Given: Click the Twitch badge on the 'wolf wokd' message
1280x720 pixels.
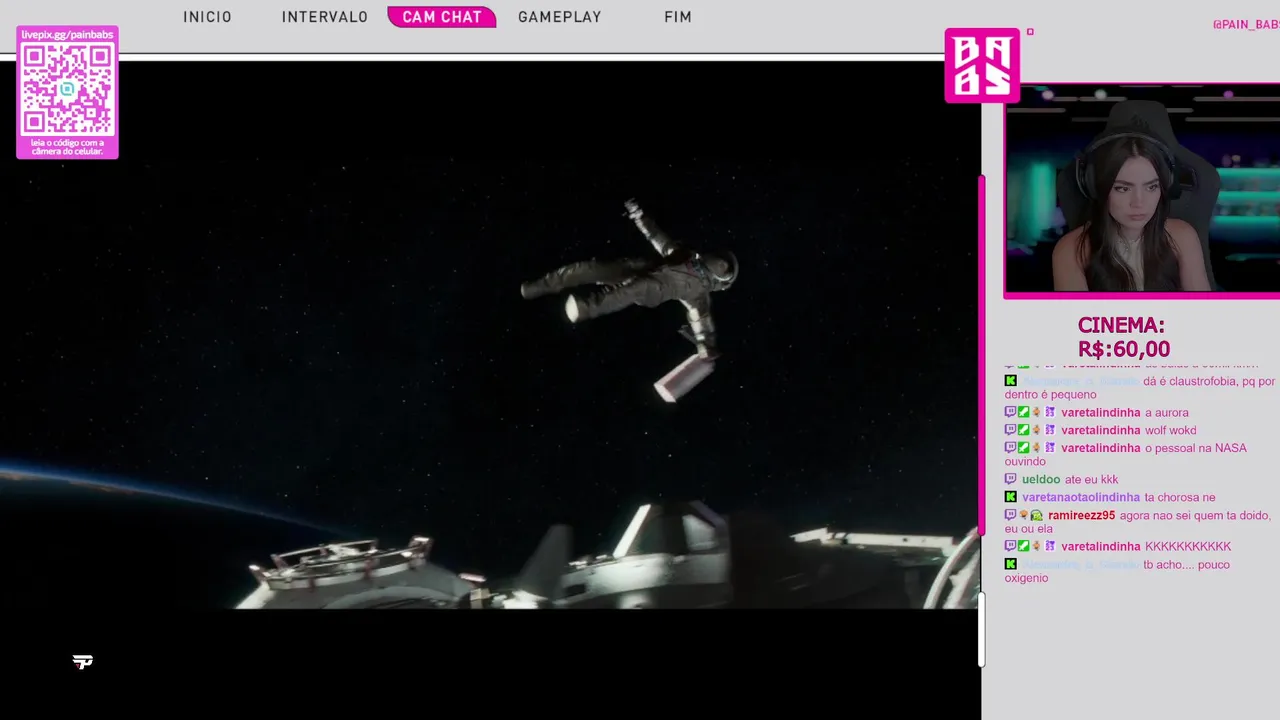Looking at the screenshot, I should (x=1010, y=430).
